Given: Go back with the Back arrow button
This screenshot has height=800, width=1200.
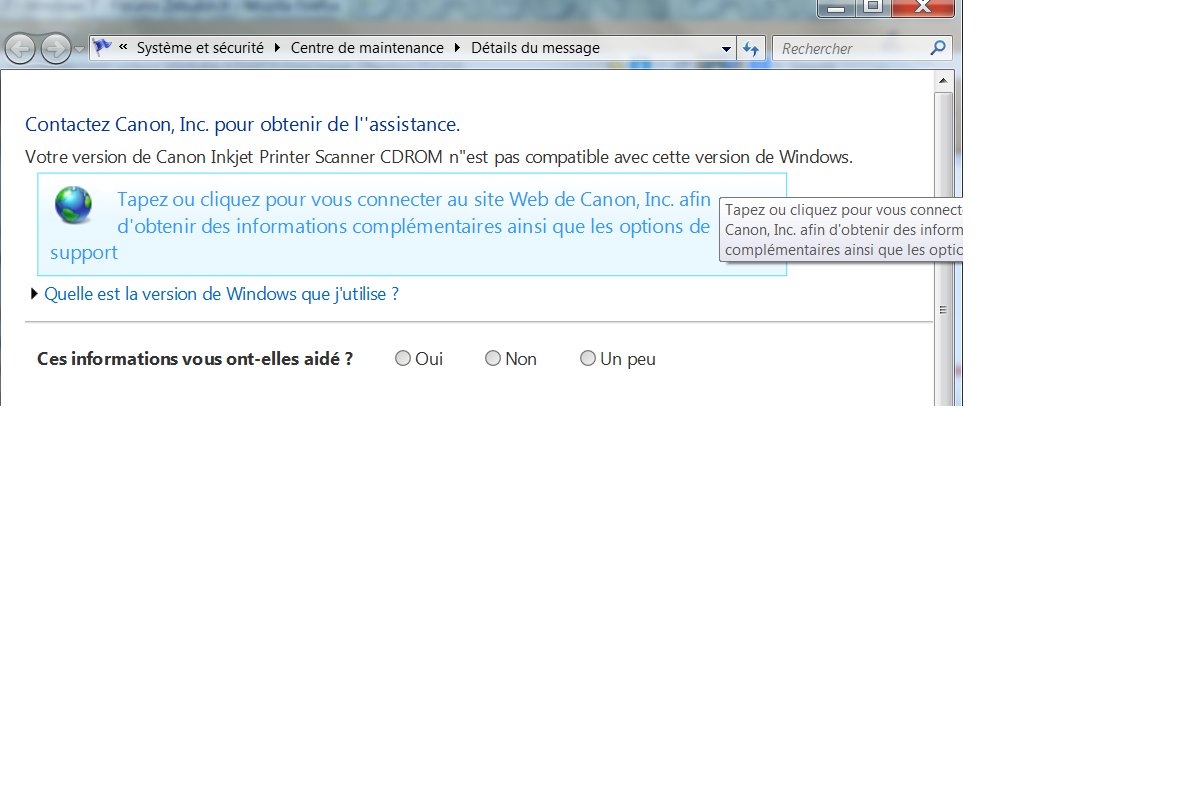Looking at the screenshot, I should (20, 48).
